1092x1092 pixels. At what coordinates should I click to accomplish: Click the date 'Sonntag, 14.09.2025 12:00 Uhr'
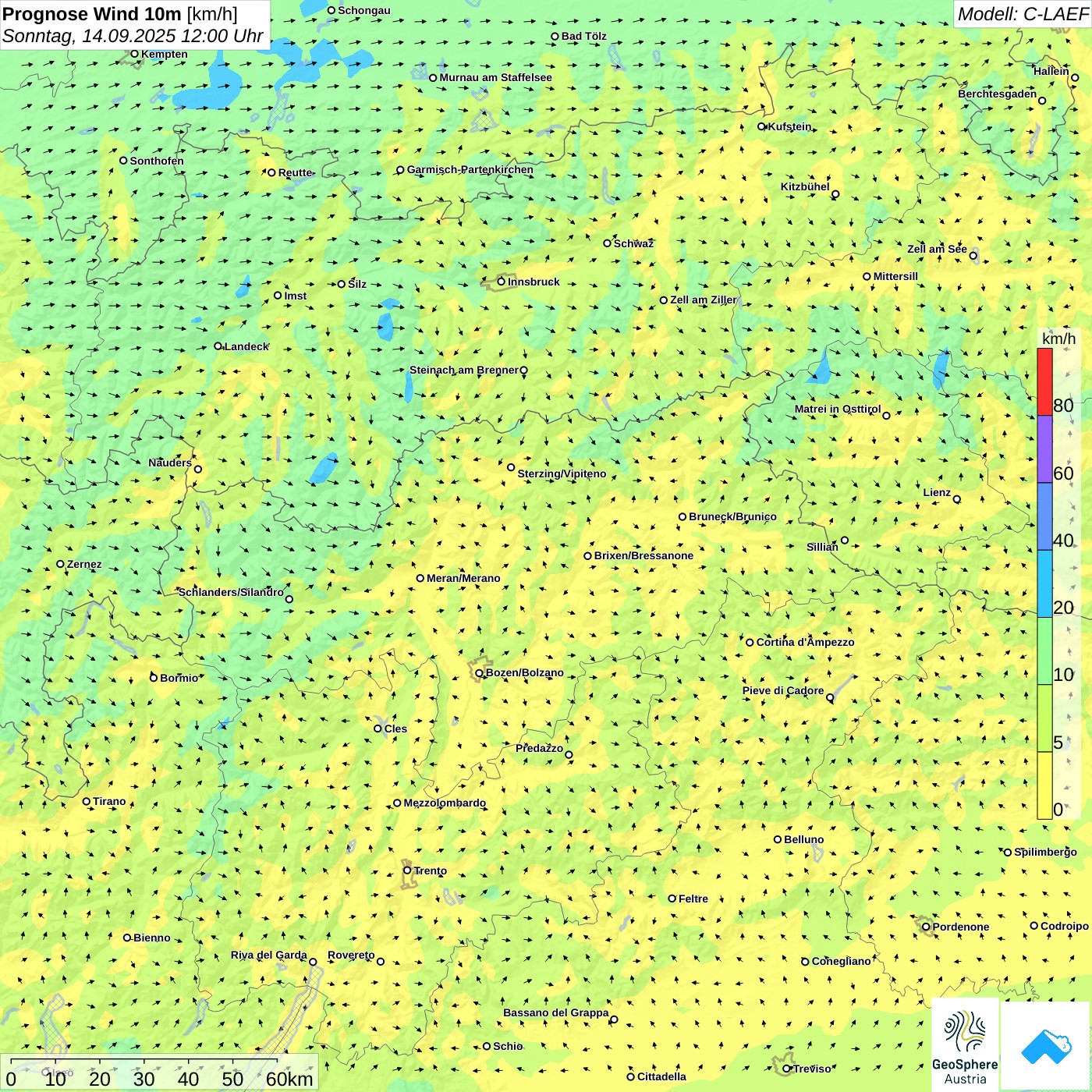[133, 37]
